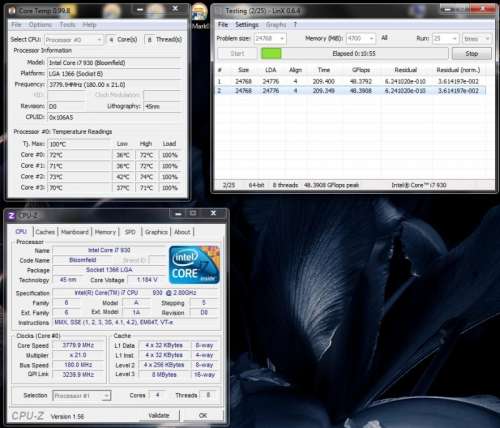Click the Frequency field 3779.94MHz
This screenshot has width=500, height=428.
(x=114, y=85)
